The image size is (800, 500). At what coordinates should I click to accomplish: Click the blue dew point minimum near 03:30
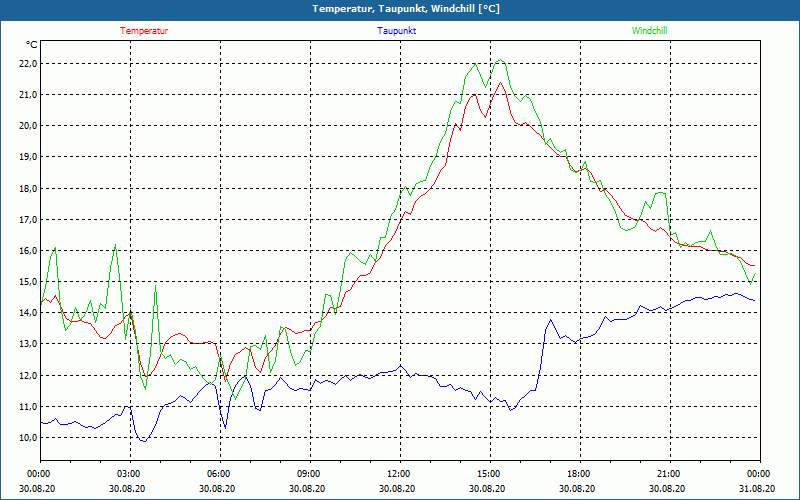pyautogui.click(x=144, y=441)
